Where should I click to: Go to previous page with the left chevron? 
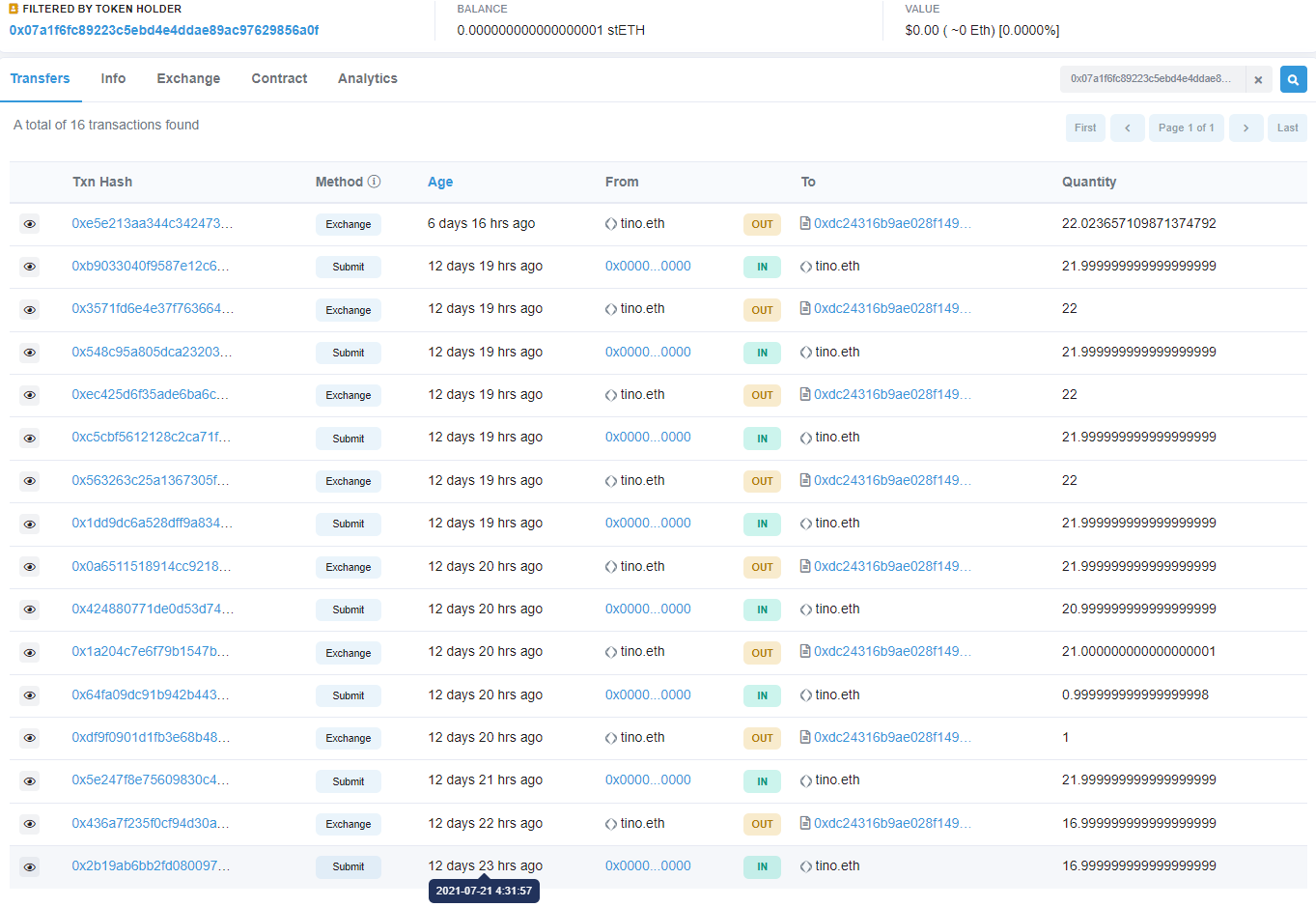(1127, 128)
